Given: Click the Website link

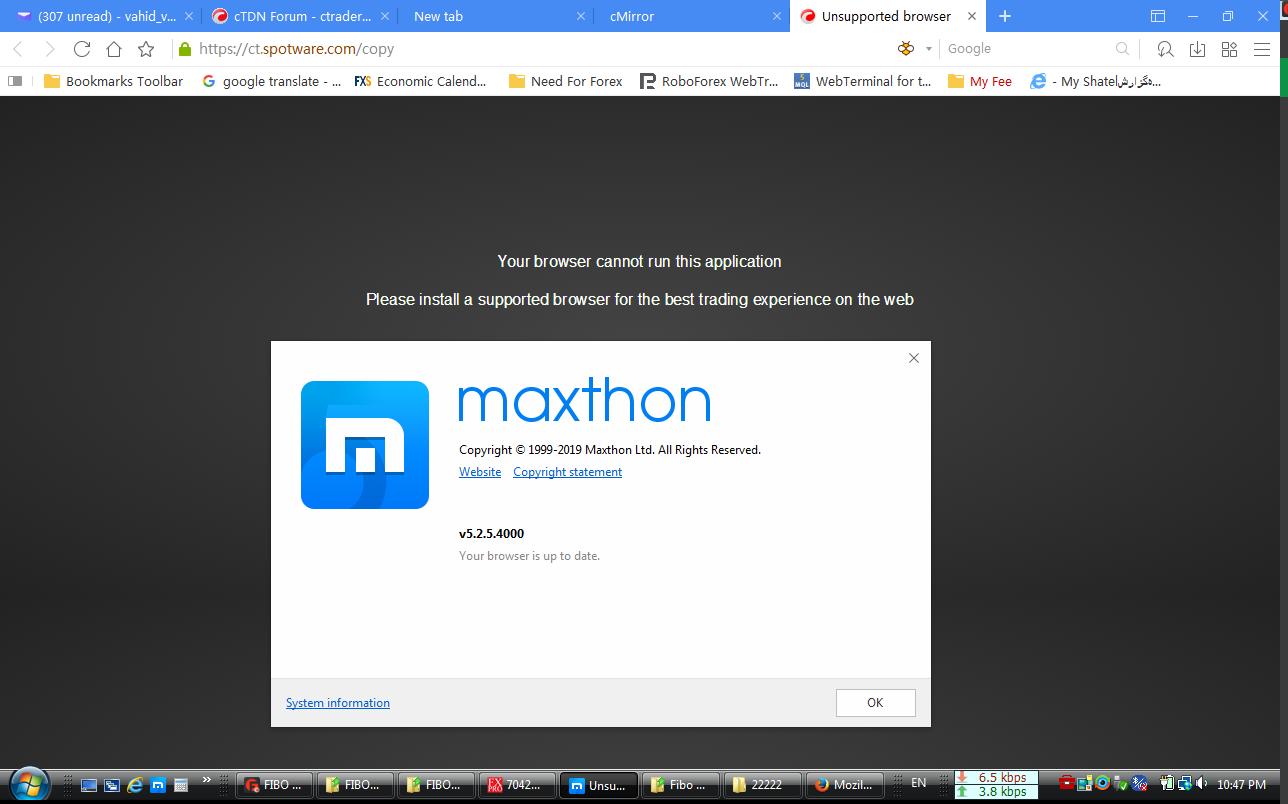Looking at the screenshot, I should point(480,472).
